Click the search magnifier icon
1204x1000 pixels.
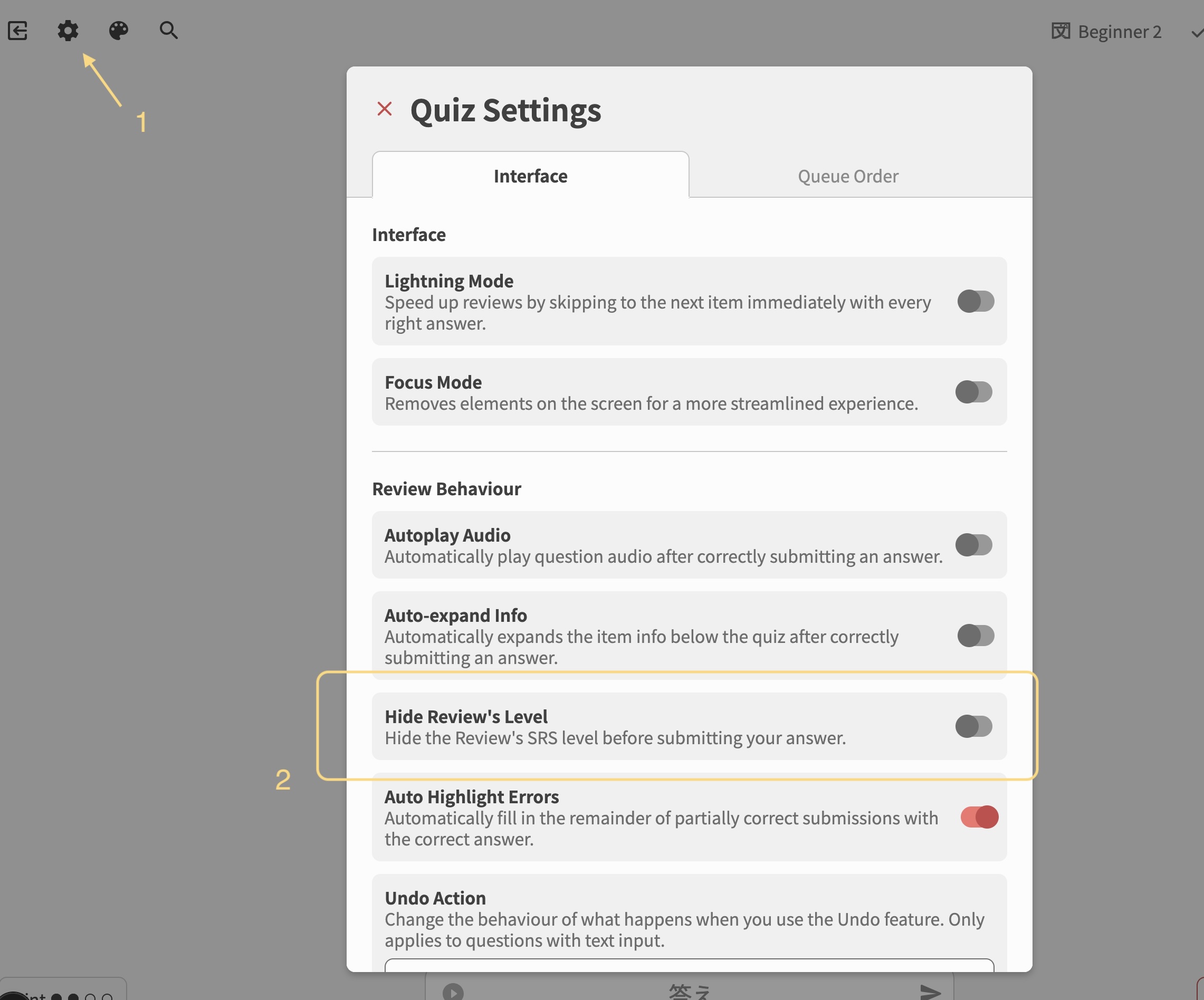[168, 31]
